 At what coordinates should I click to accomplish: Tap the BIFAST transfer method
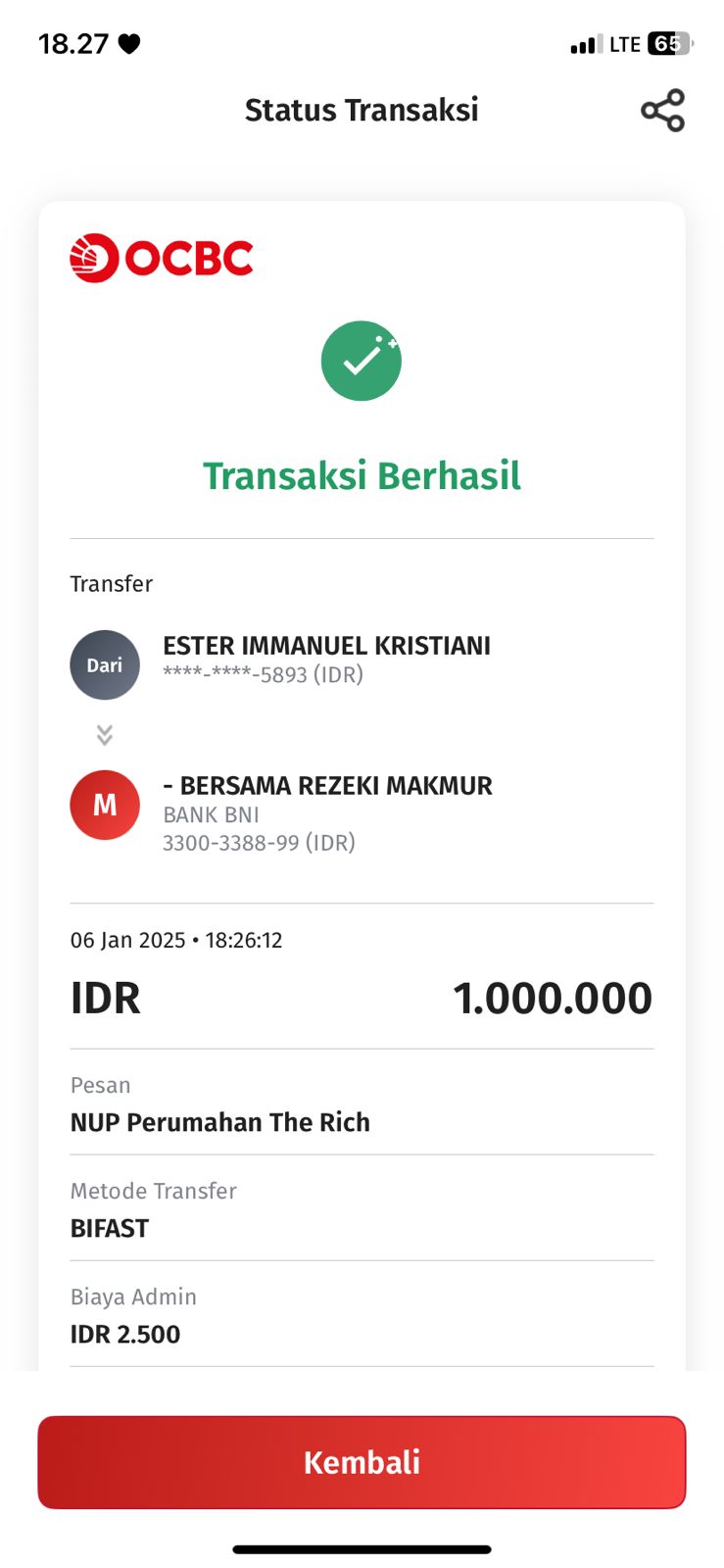click(110, 1228)
